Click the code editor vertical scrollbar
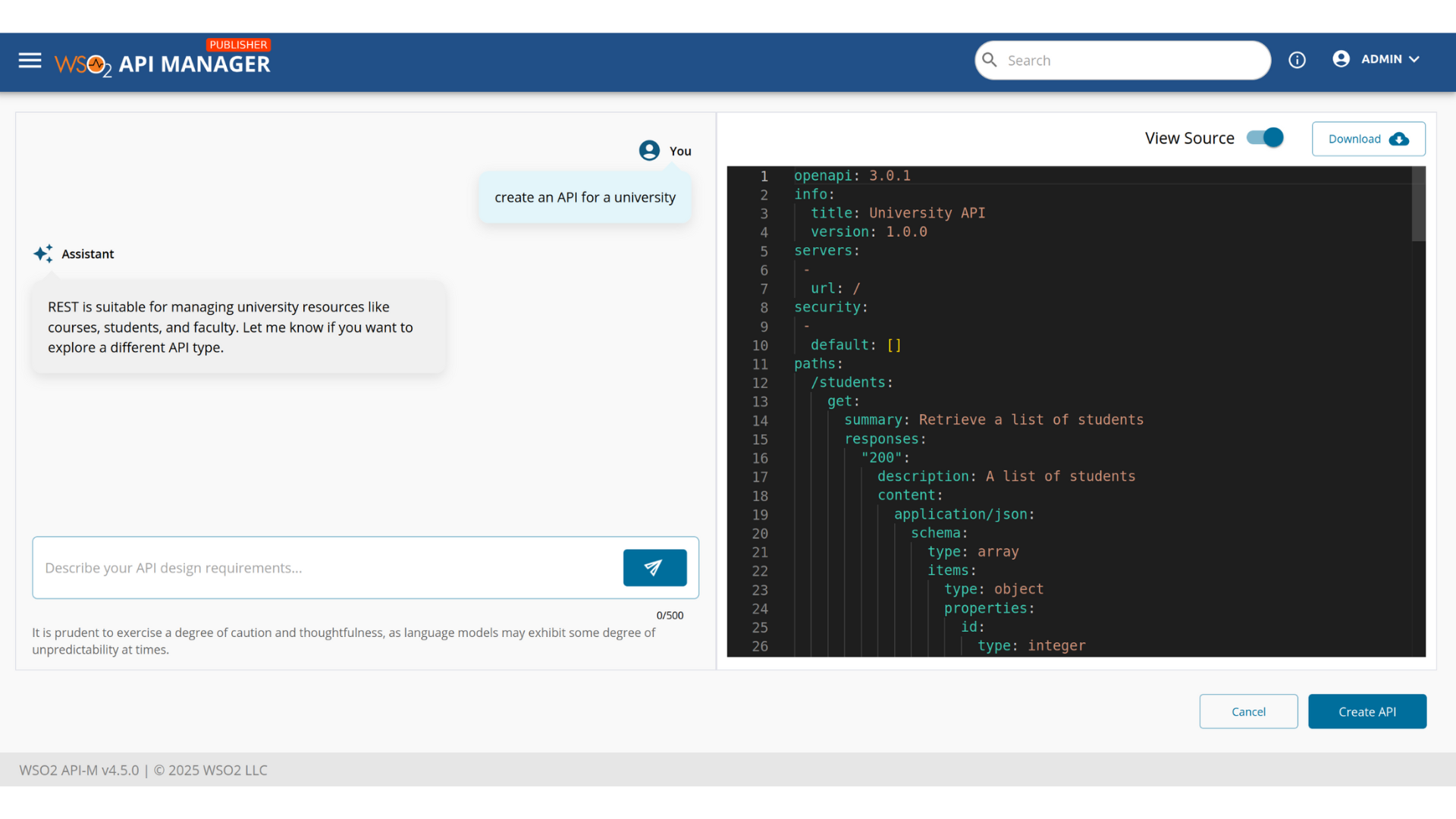 coord(1418,205)
